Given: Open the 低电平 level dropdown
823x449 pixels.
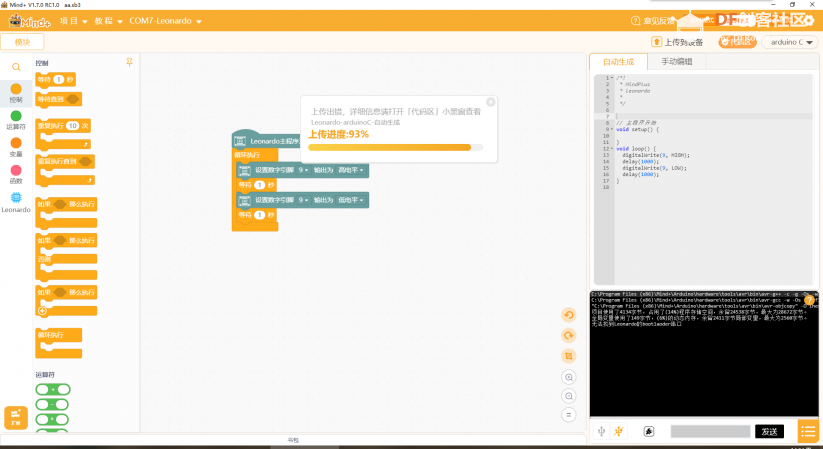Looking at the screenshot, I should [351, 200].
